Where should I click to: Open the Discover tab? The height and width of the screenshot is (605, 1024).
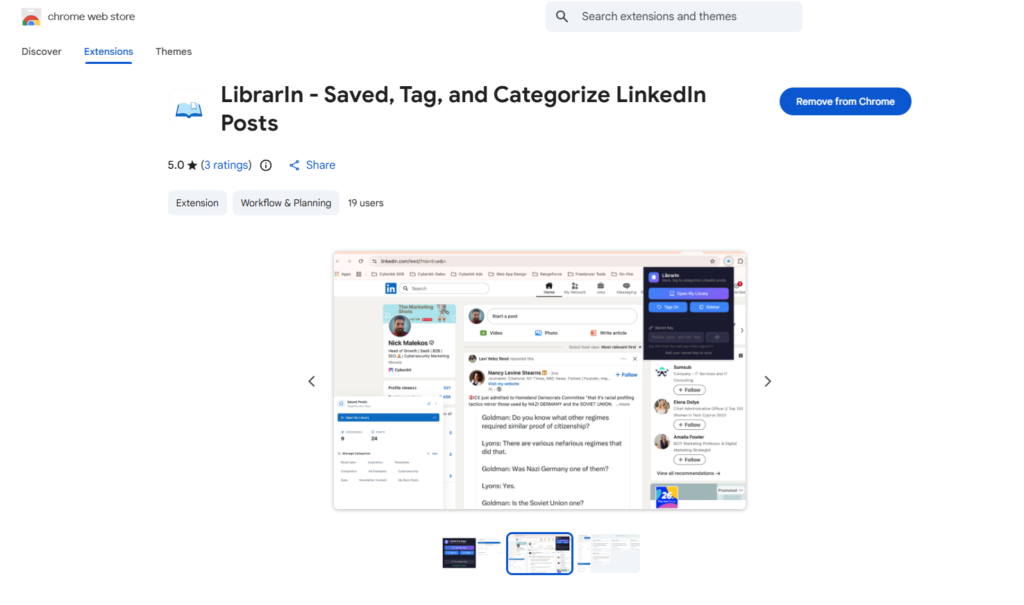41,52
